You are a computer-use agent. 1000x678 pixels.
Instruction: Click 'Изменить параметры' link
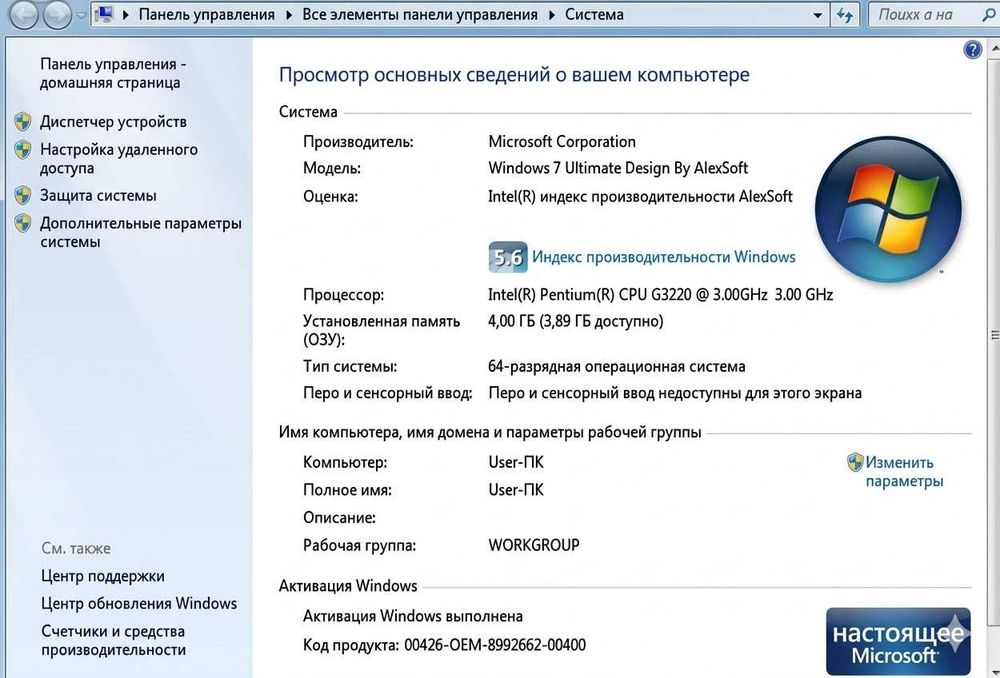coord(904,471)
